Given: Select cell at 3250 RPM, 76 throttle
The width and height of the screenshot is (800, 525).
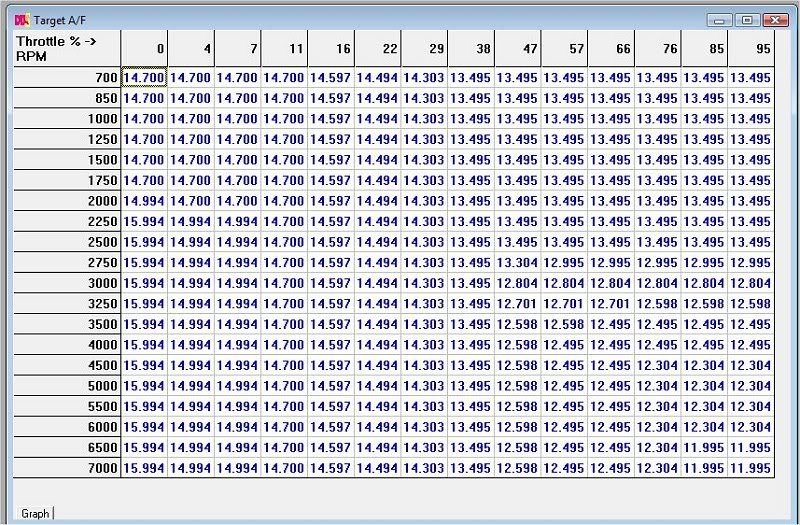Looking at the screenshot, I should coord(657,304).
